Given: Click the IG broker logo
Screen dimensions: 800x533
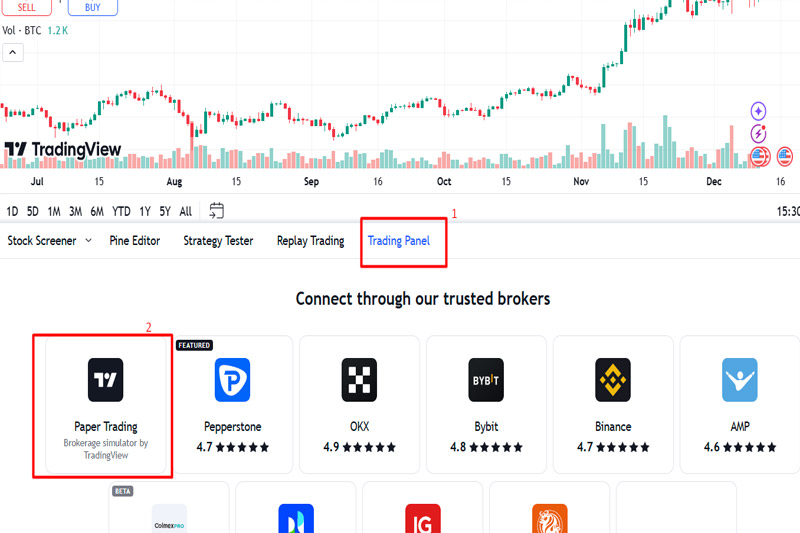Looking at the screenshot, I should [x=423, y=519].
